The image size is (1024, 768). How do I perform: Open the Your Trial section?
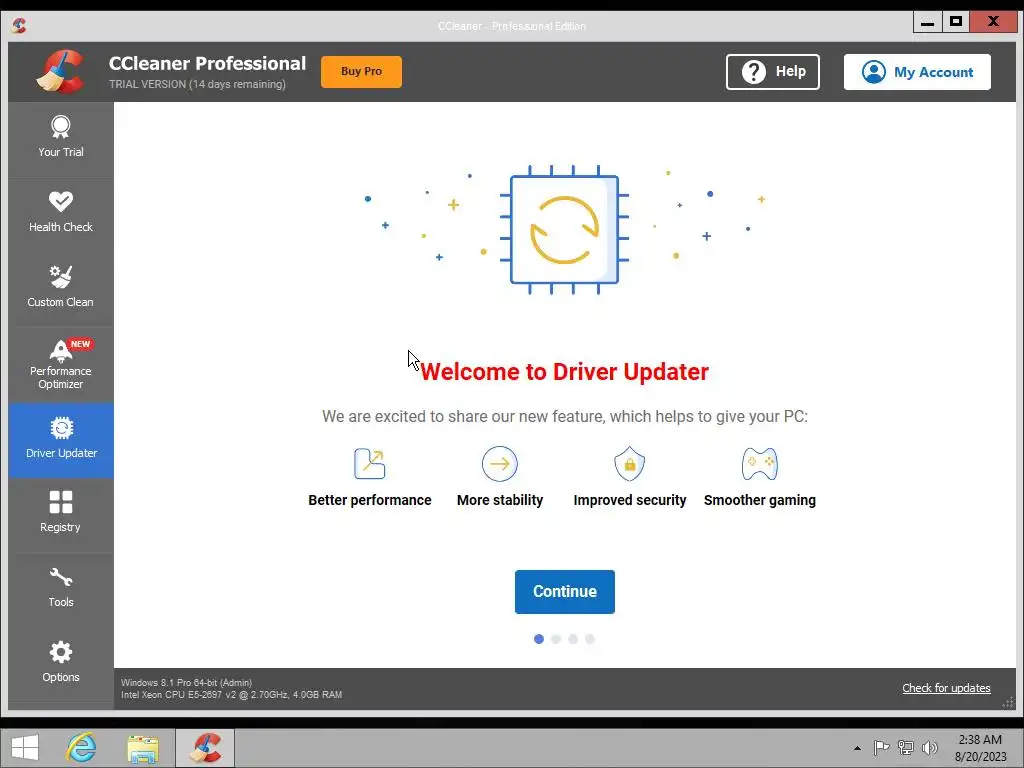(x=61, y=138)
